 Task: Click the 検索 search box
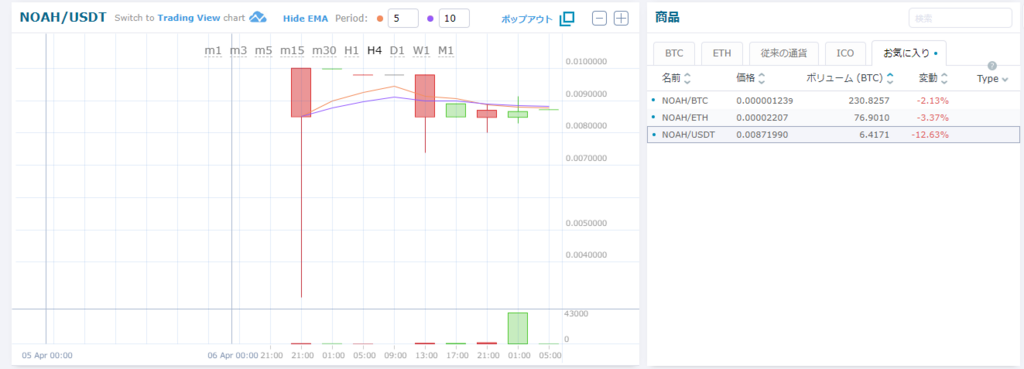(960, 18)
